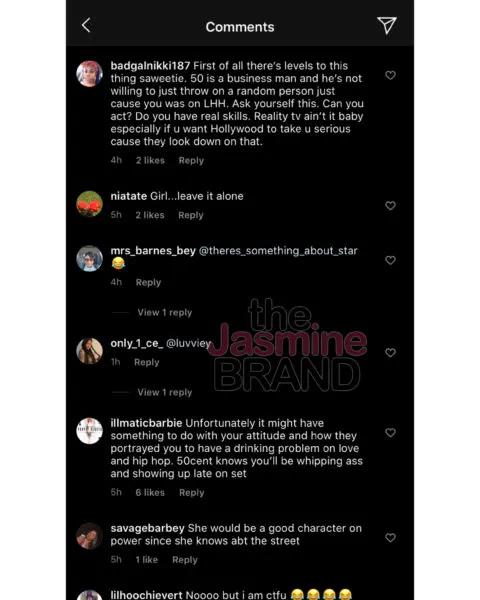Like niatate's comment with the heart

tap(390, 206)
